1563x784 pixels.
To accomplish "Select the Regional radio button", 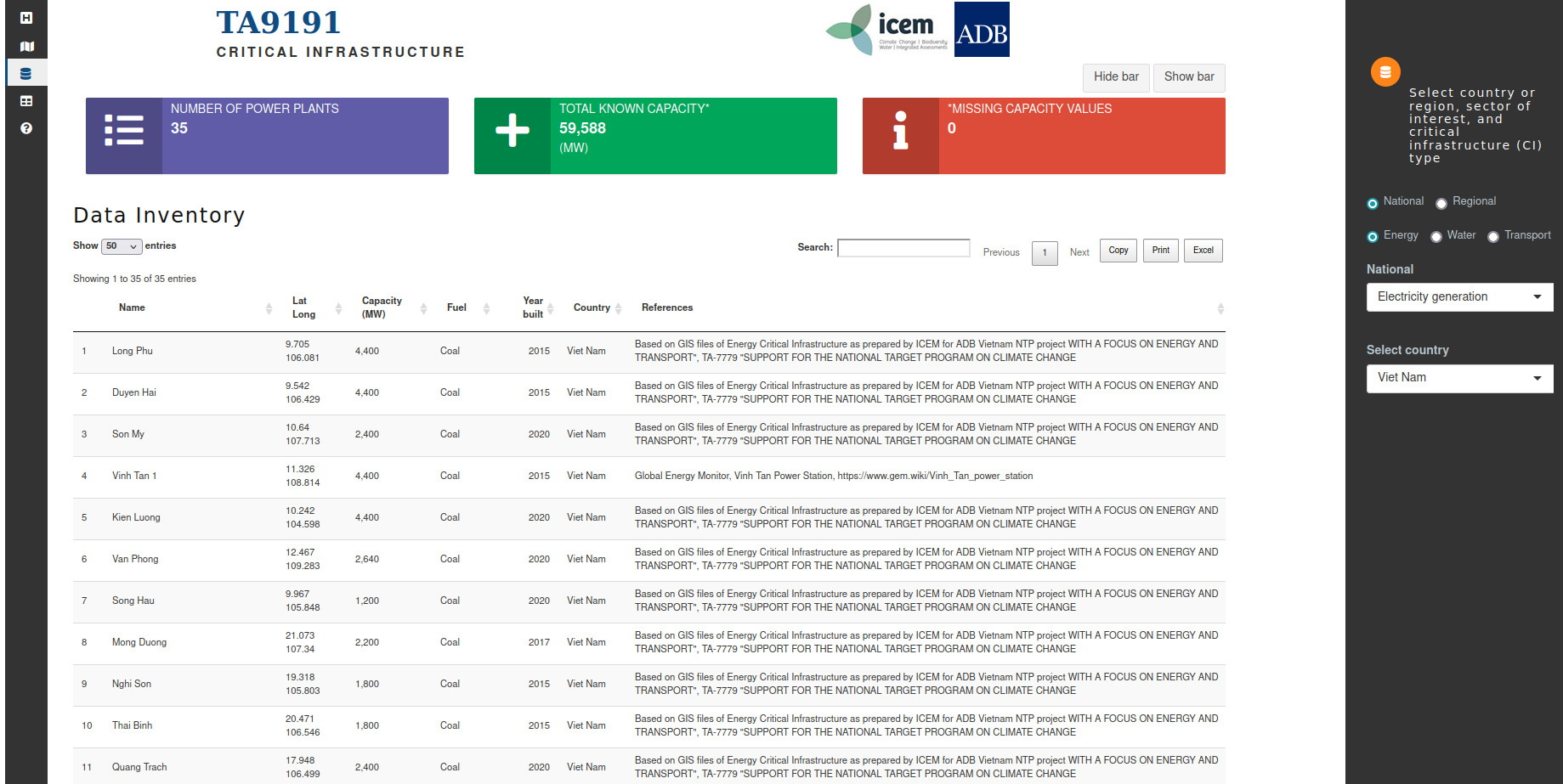I will tap(1441, 204).
